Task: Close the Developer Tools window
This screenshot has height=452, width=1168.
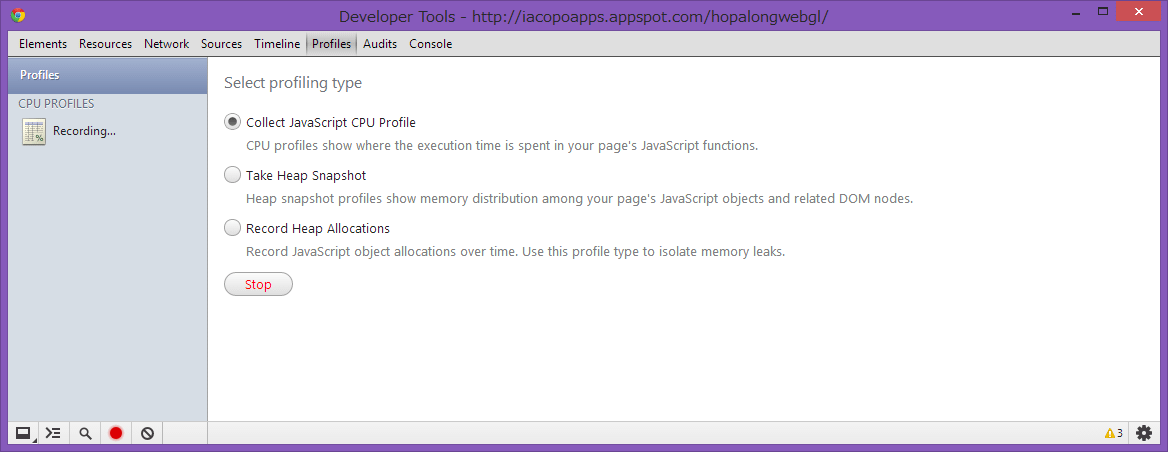Action: point(1140,10)
